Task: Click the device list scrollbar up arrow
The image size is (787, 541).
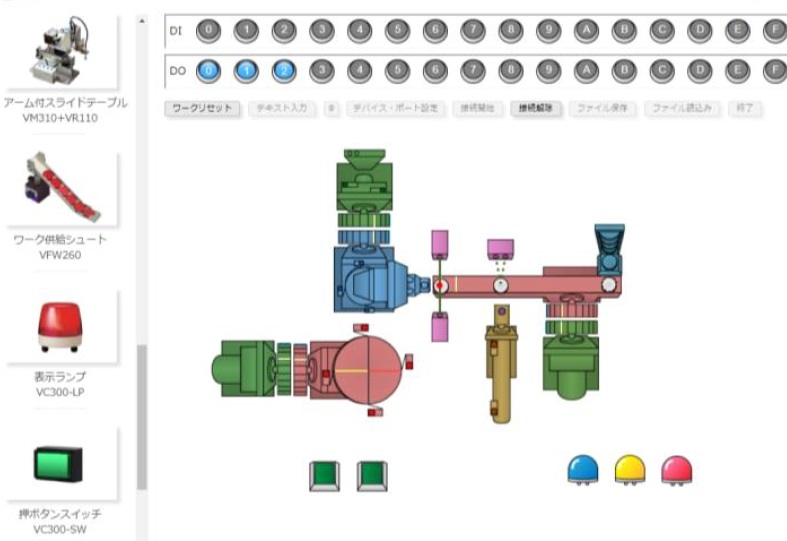Action: click(142, 20)
